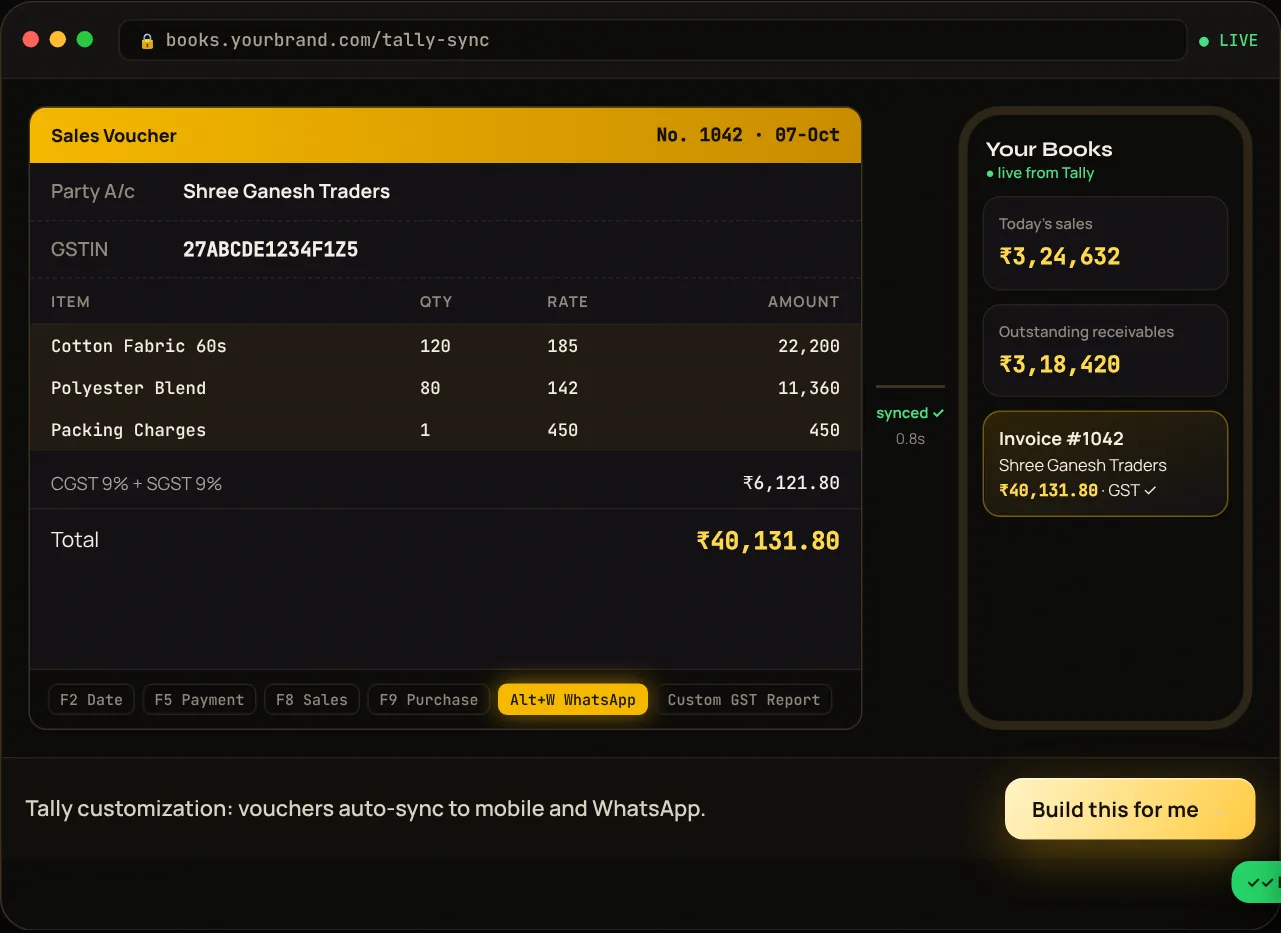Click the books.yourbrand.com/tally-sync address field
The width and height of the screenshot is (1281, 933).
click(653, 41)
